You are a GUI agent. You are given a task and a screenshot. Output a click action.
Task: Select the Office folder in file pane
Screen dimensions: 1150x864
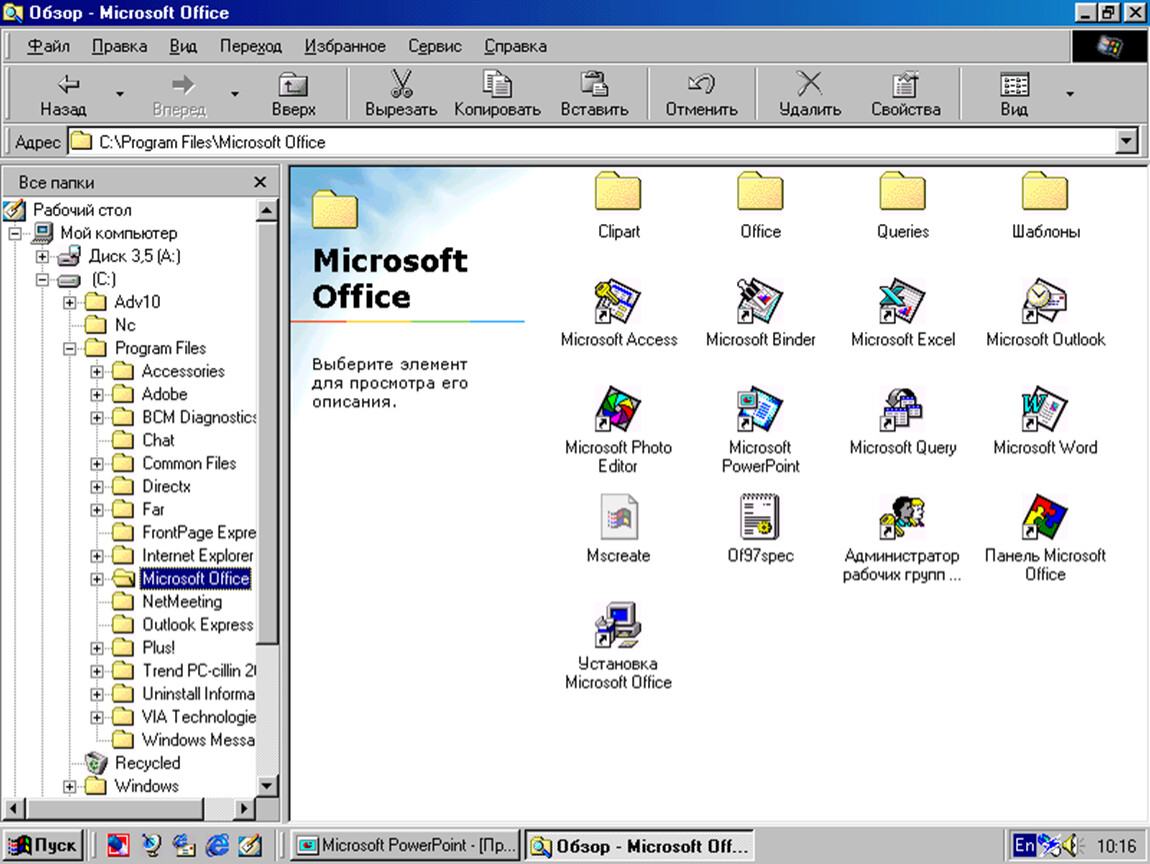760,192
